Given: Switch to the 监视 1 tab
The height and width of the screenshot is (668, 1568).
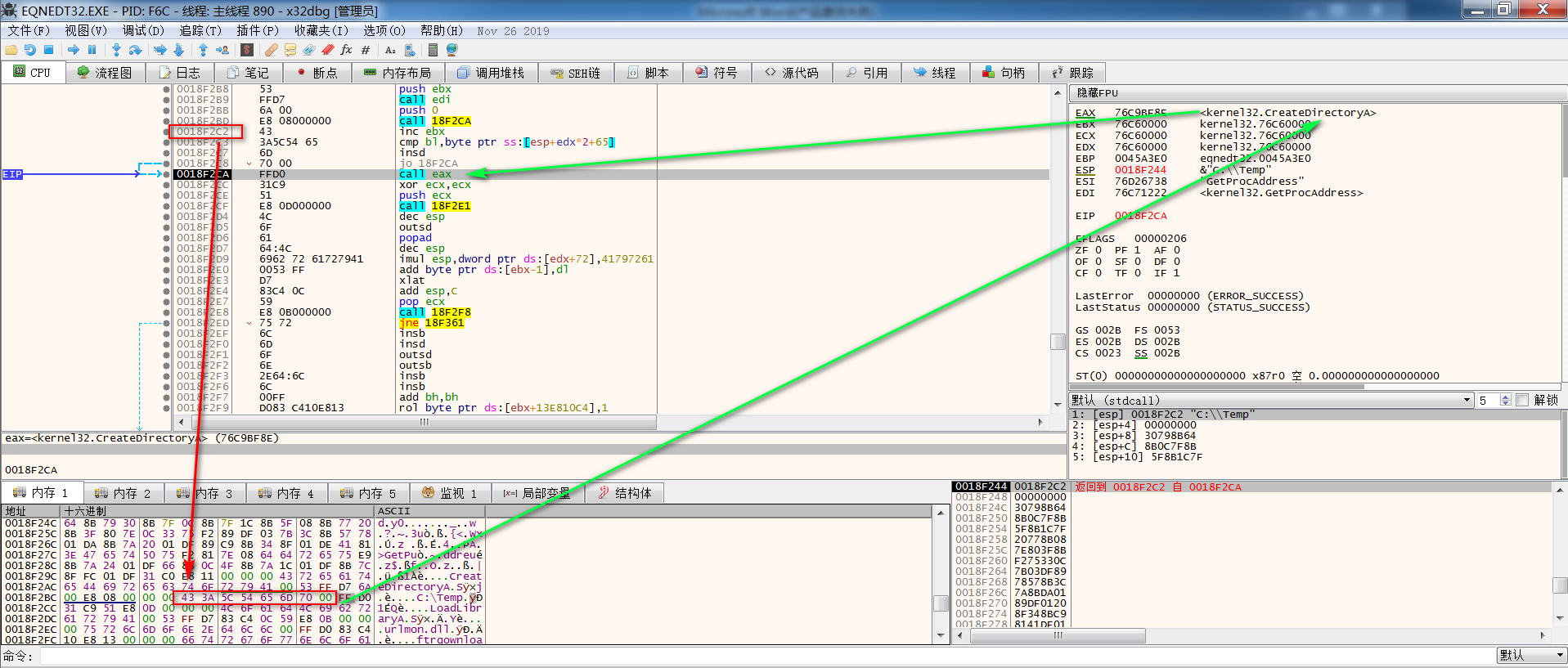Looking at the screenshot, I should click(x=449, y=493).
